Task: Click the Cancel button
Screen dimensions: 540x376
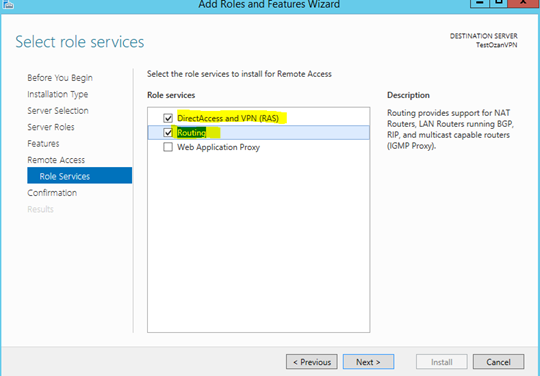Action: point(498,362)
